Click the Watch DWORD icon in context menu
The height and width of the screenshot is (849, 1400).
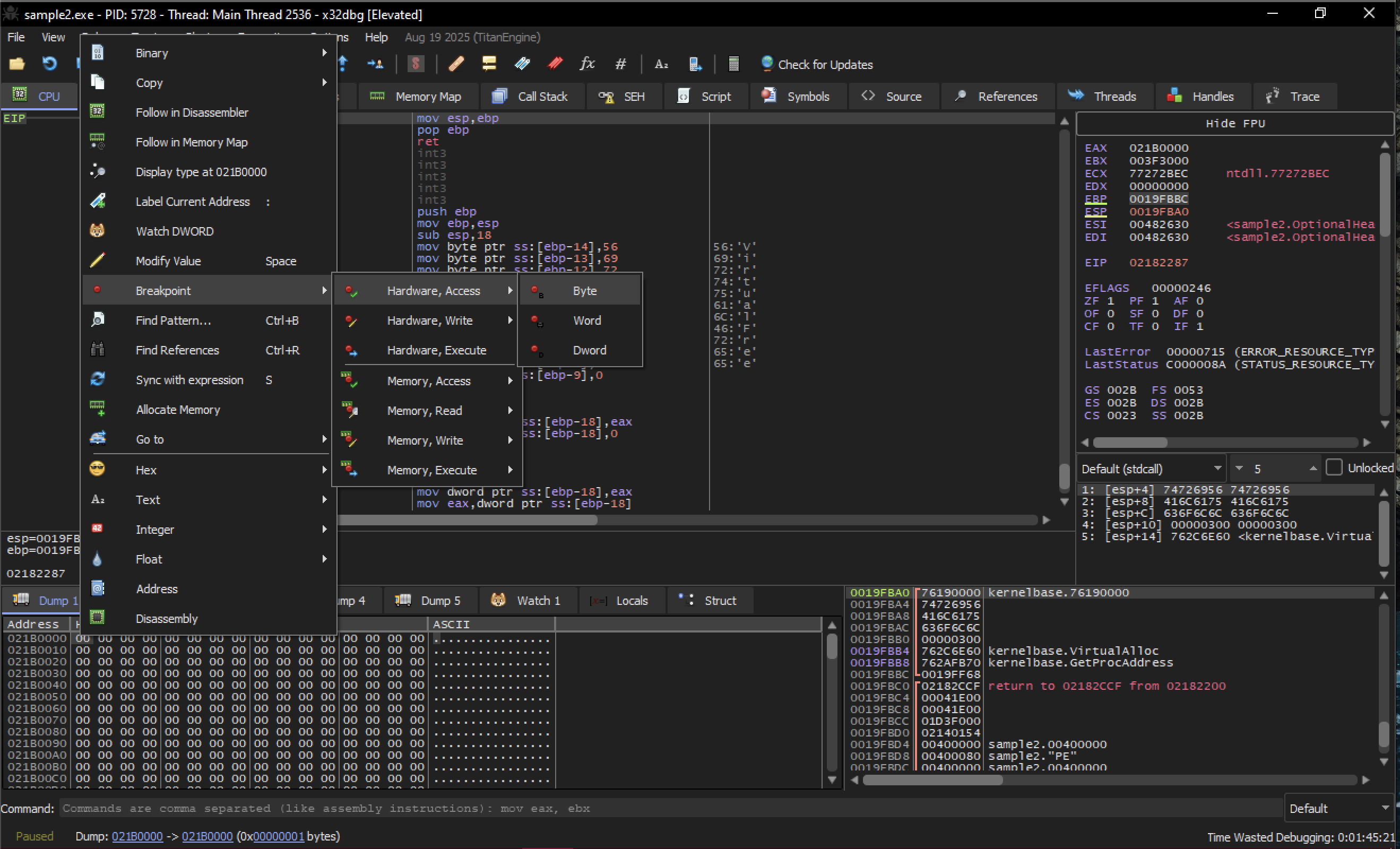pos(97,231)
